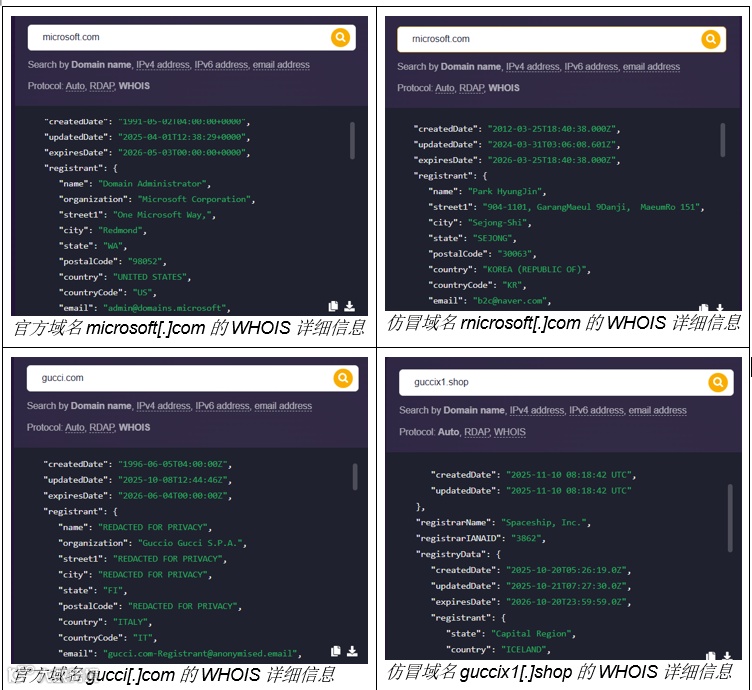Copy the microsoft.com WHOIS result via copy icon
Image resolution: width=752 pixels, height=690 pixels.
pos(333,306)
